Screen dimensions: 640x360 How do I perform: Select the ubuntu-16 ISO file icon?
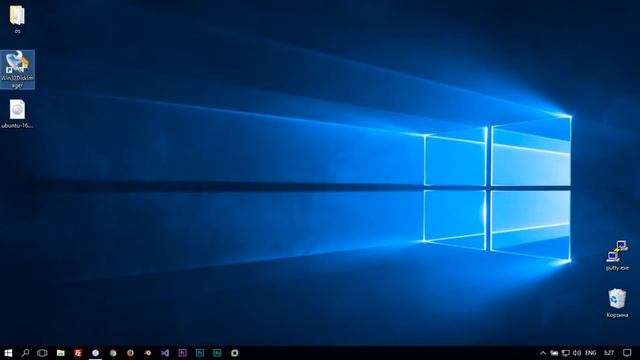(x=17, y=114)
